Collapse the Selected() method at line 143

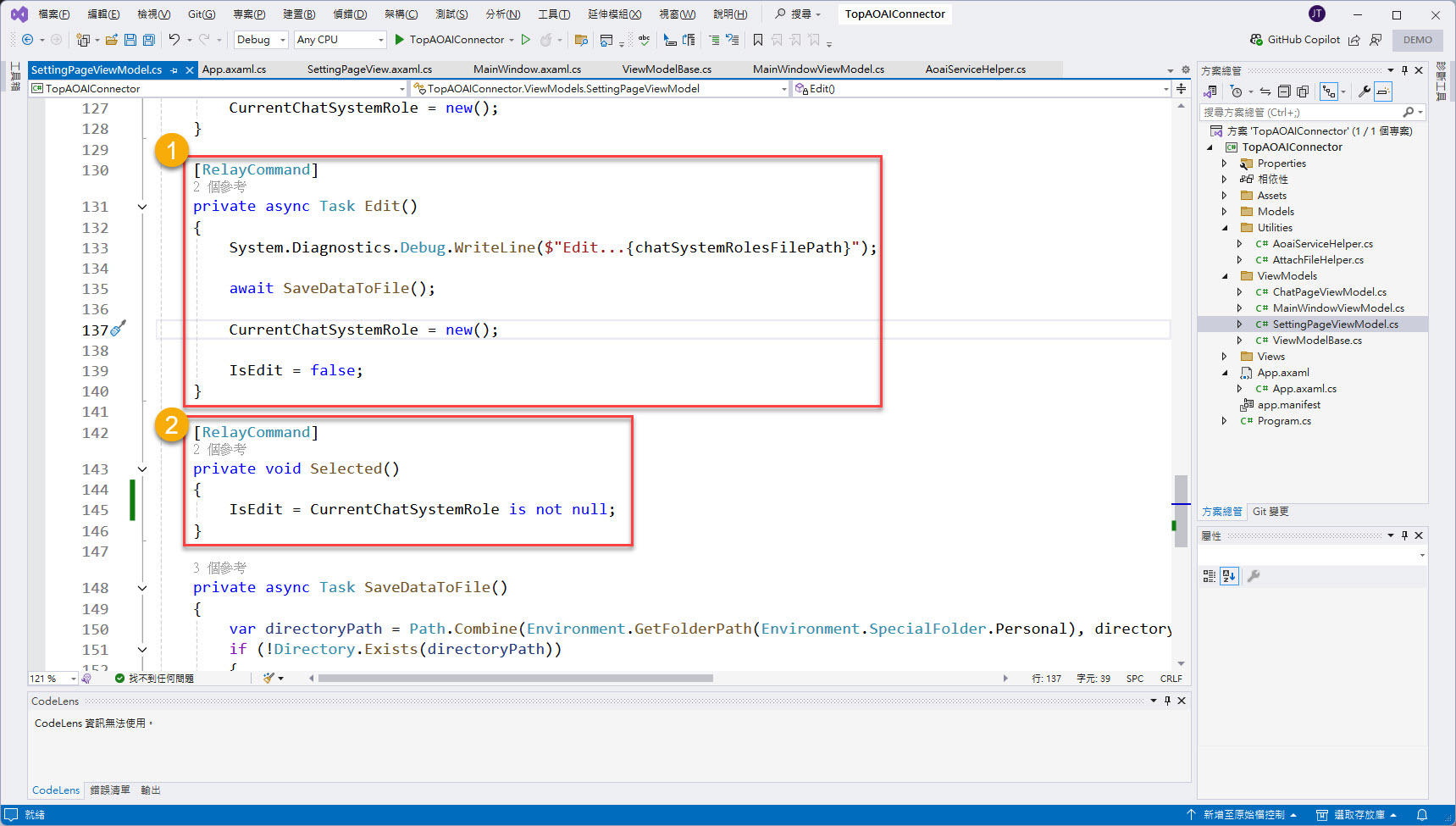point(142,469)
